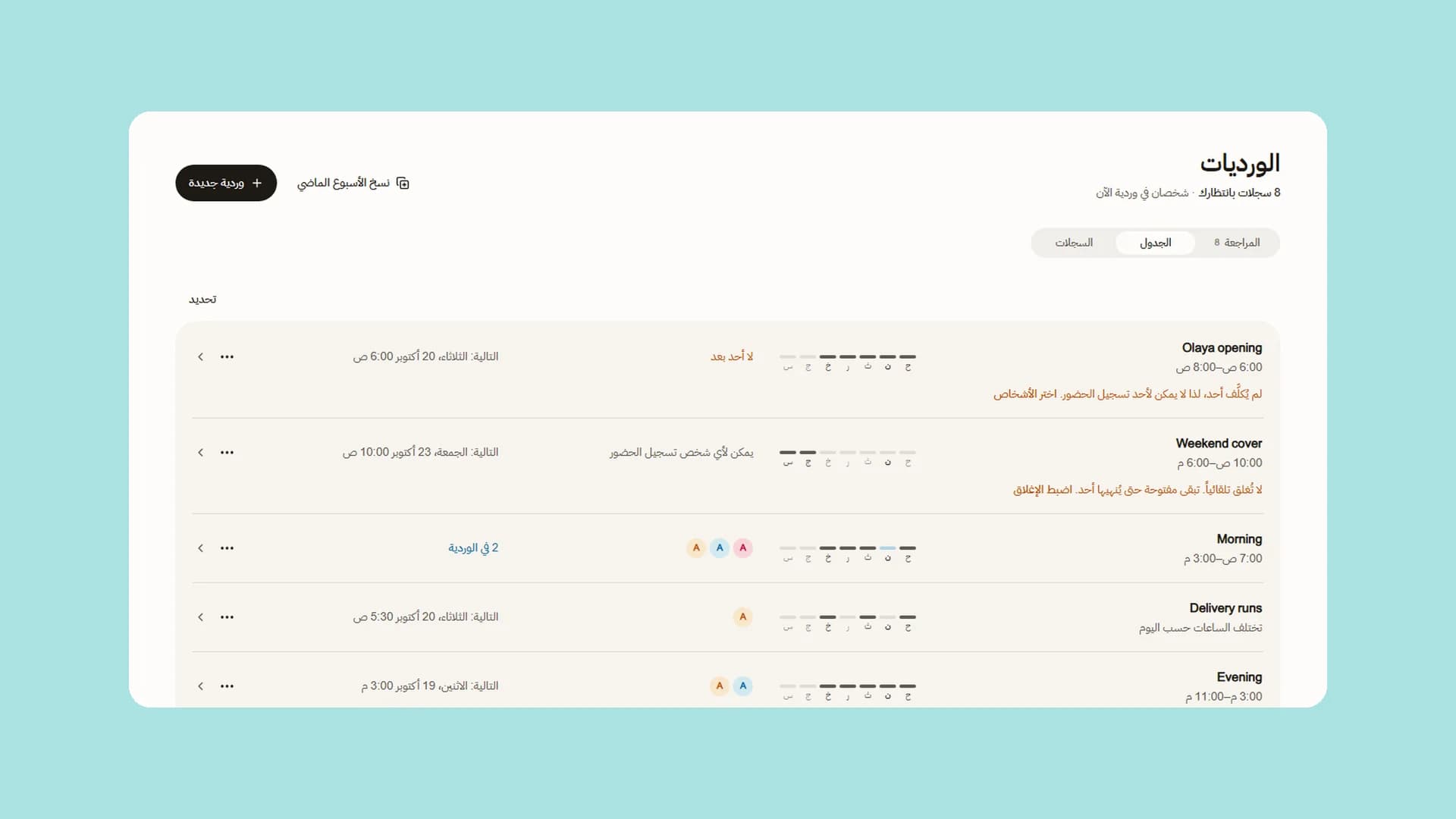Click the blue avatar A in Evening row
This screenshot has height=819, width=1456.
(743, 686)
